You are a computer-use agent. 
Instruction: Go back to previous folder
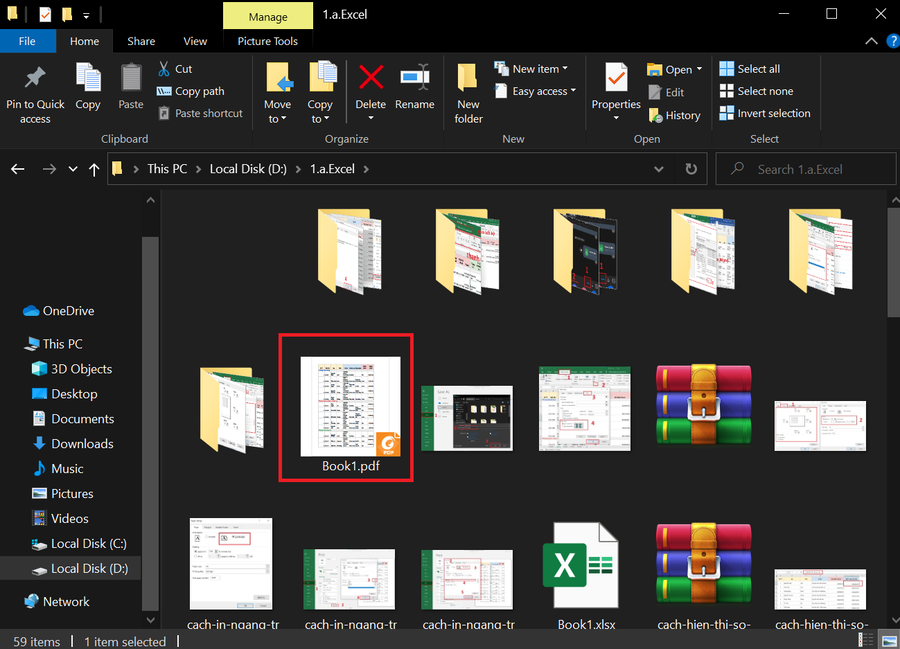18,169
